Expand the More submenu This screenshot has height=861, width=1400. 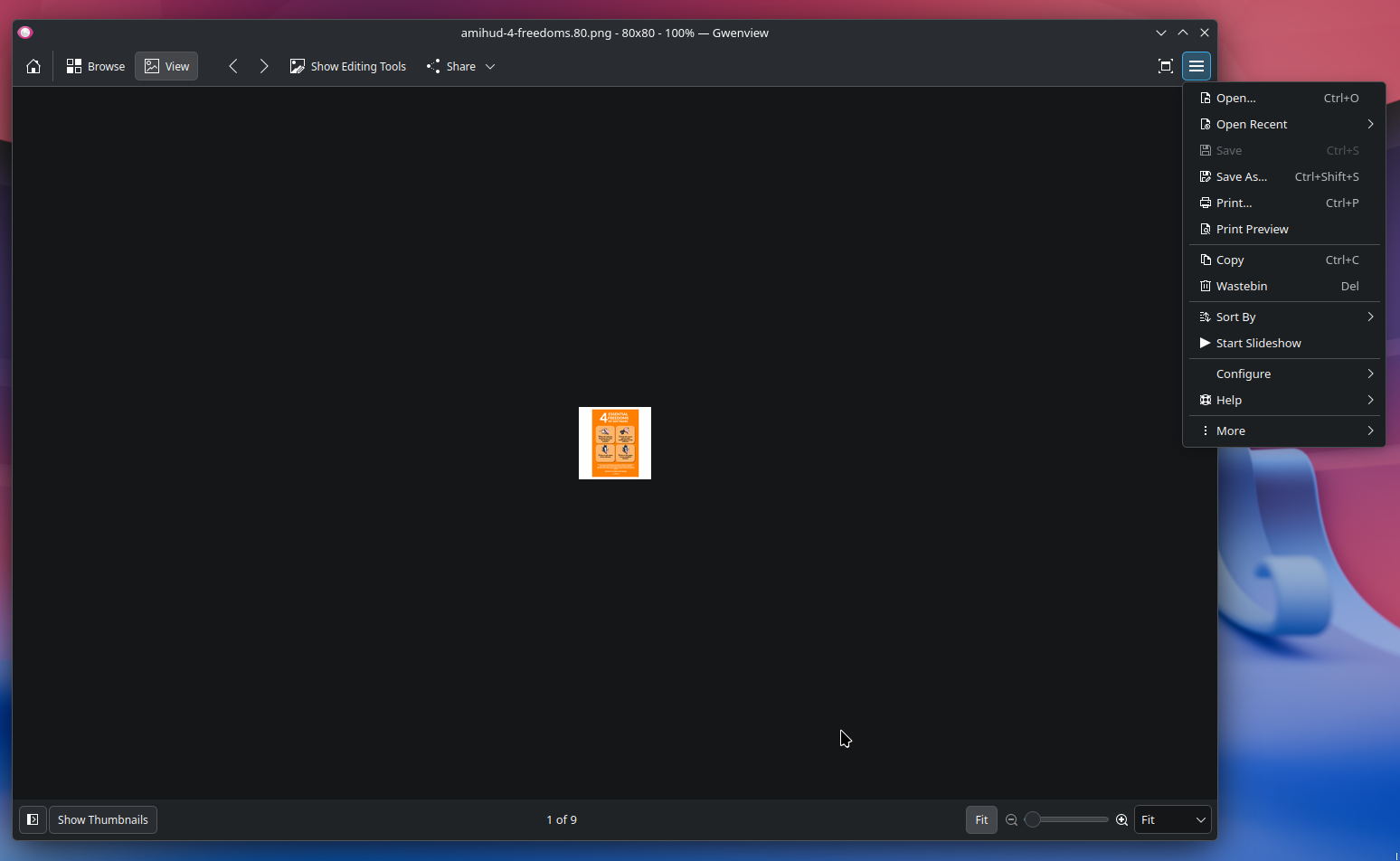click(x=1284, y=430)
